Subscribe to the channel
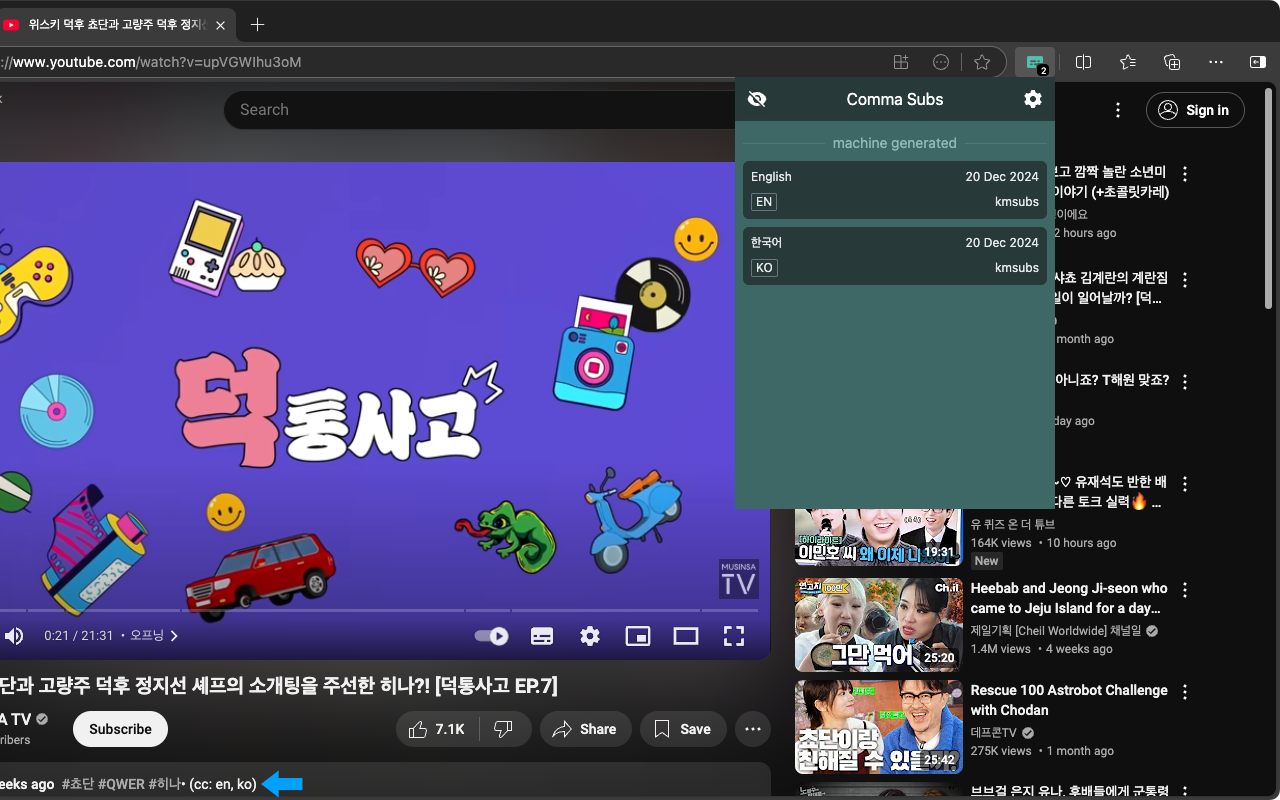Screen dimensions: 1280x800 click(x=120, y=729)
